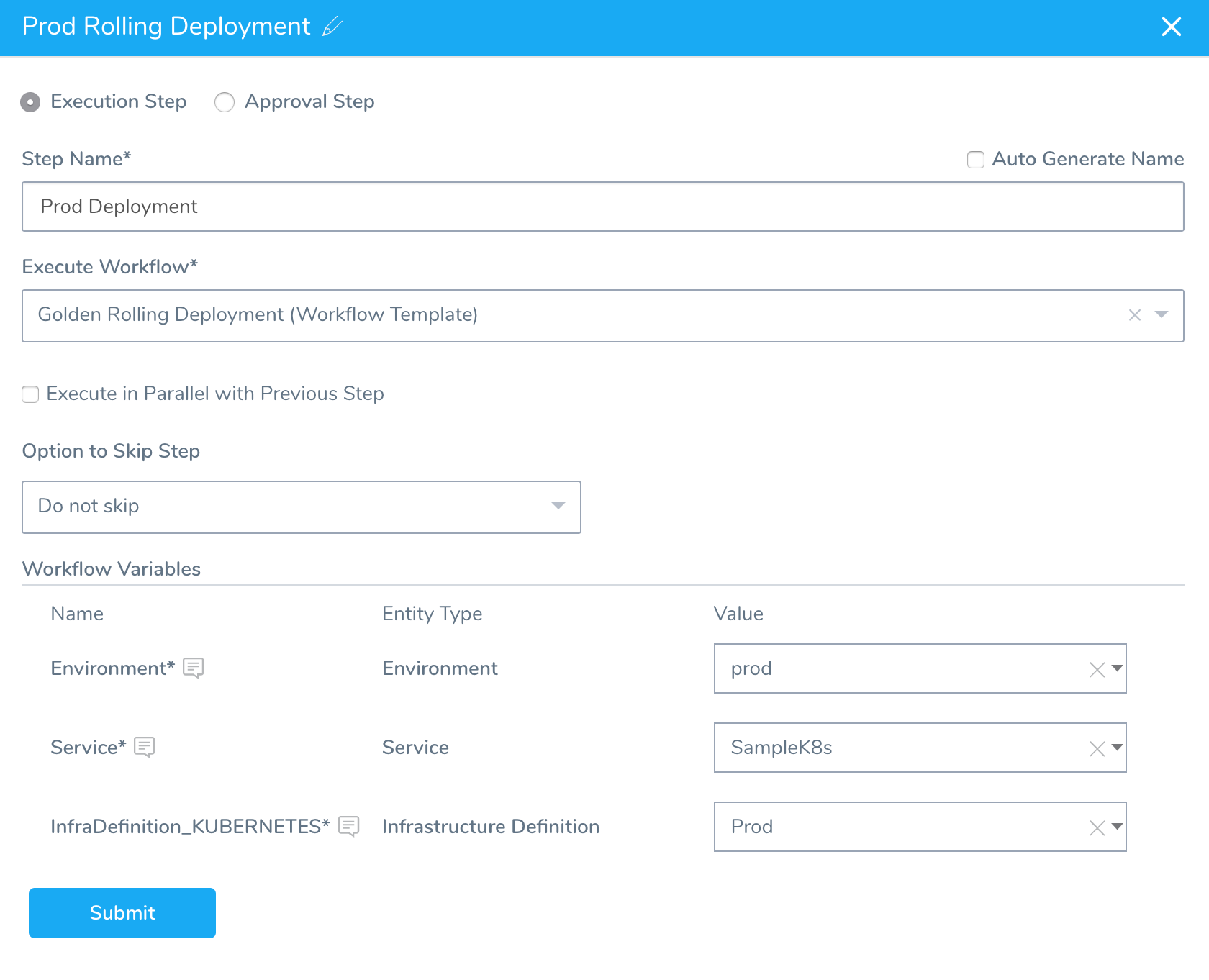Expand the Service value dropdown arrow
1209x980 pixels.
[1117, 748]
